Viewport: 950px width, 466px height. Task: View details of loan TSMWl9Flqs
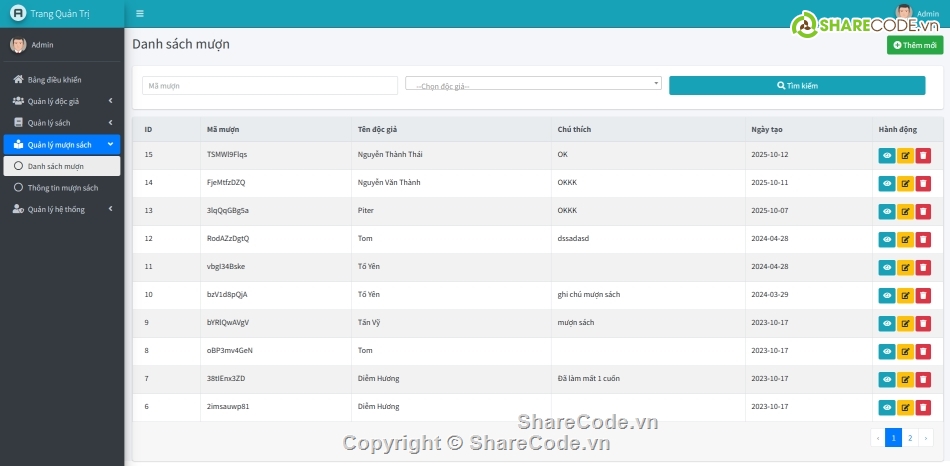pyautogui.click(x=886, y=155)
